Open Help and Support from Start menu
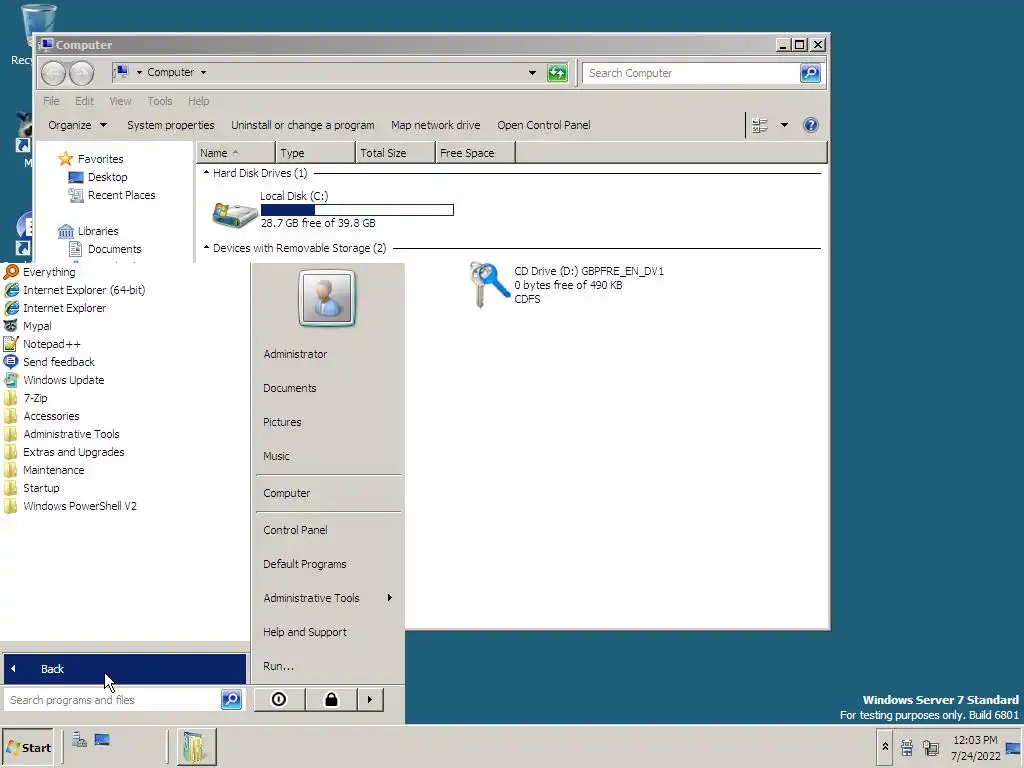The width and height of the screenshot is (1024, 768). [x=304, y=632]
